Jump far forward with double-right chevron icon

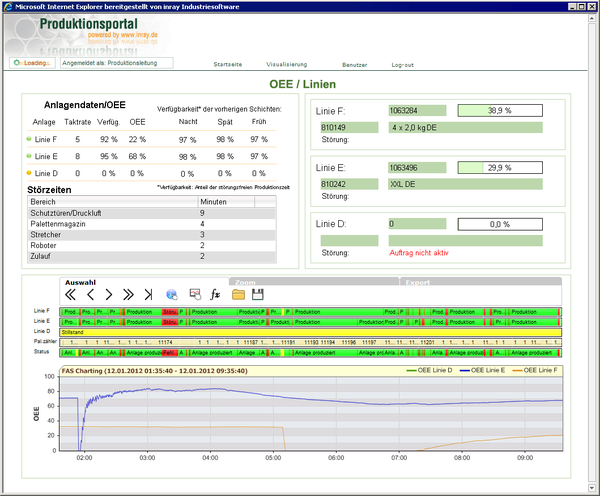pos(128,295)
